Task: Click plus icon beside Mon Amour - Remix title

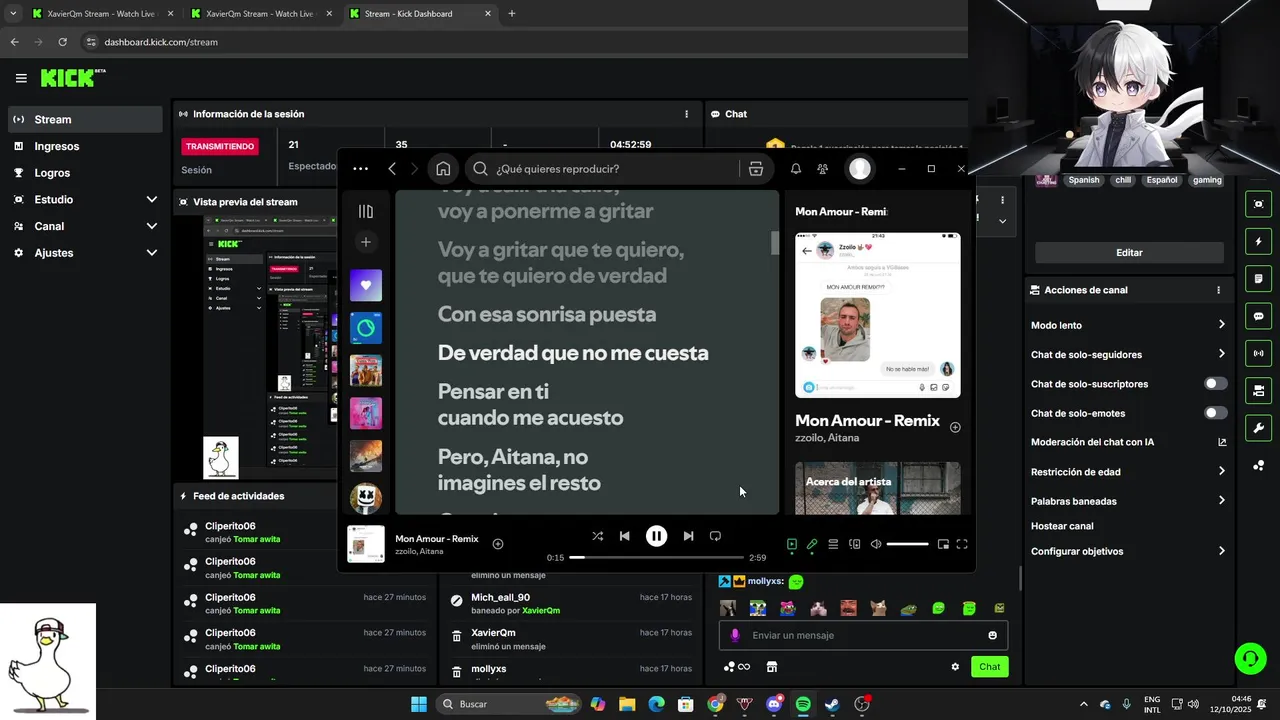Action: 955,427
